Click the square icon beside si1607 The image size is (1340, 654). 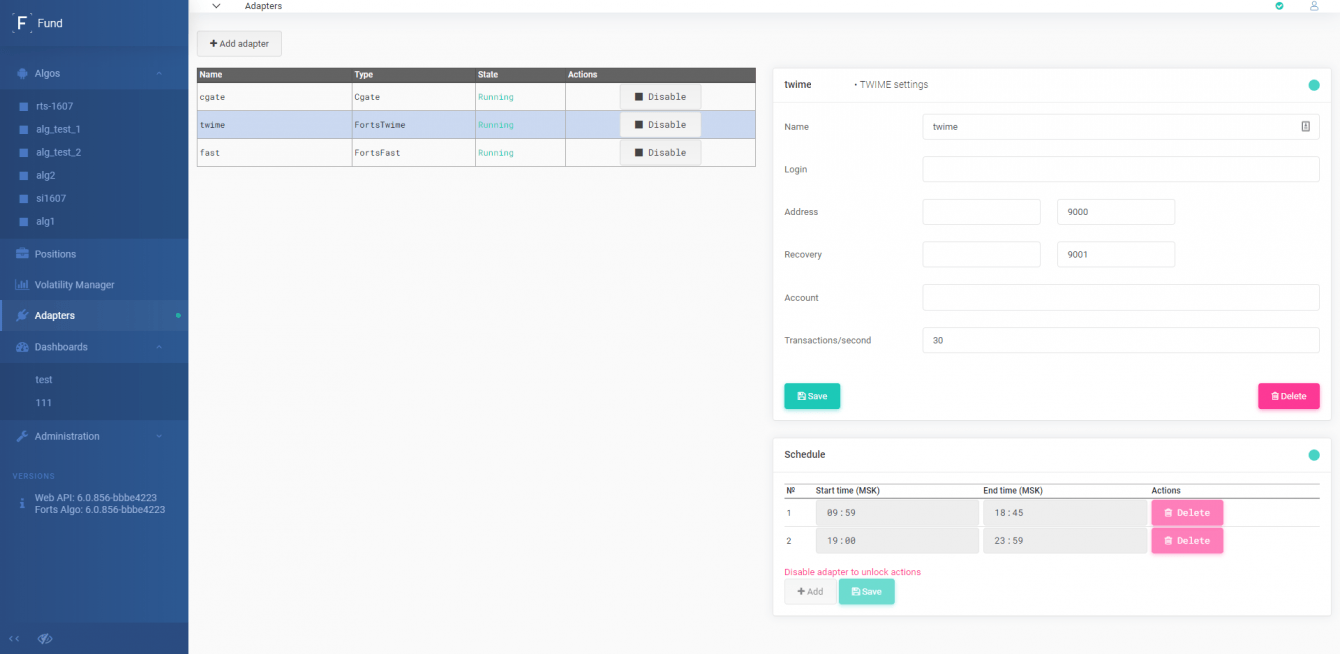click(23, 198)
